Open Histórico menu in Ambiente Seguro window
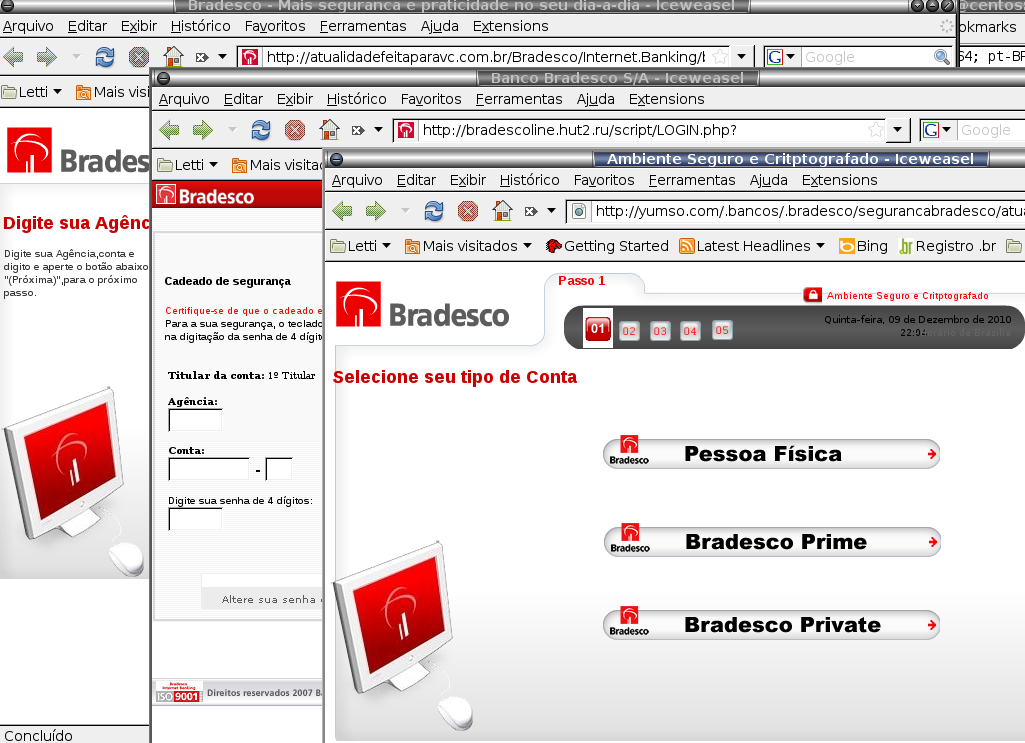 (529, 180)
